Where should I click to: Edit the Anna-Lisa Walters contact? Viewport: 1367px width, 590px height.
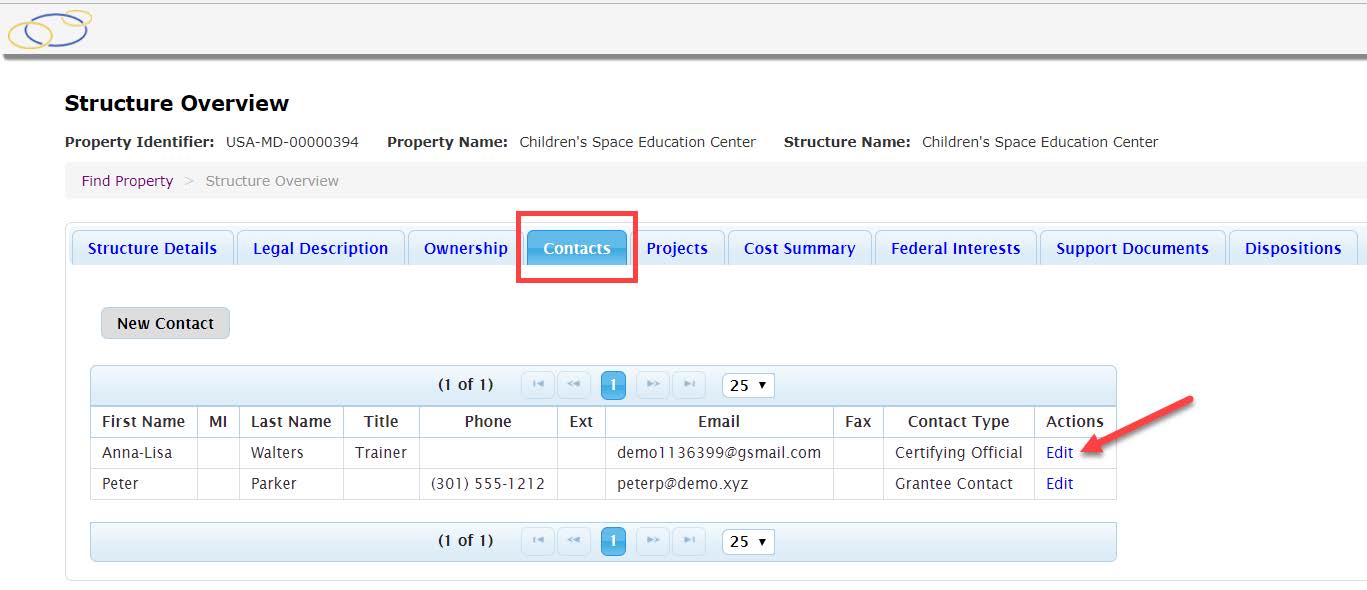coord(1059,452)
